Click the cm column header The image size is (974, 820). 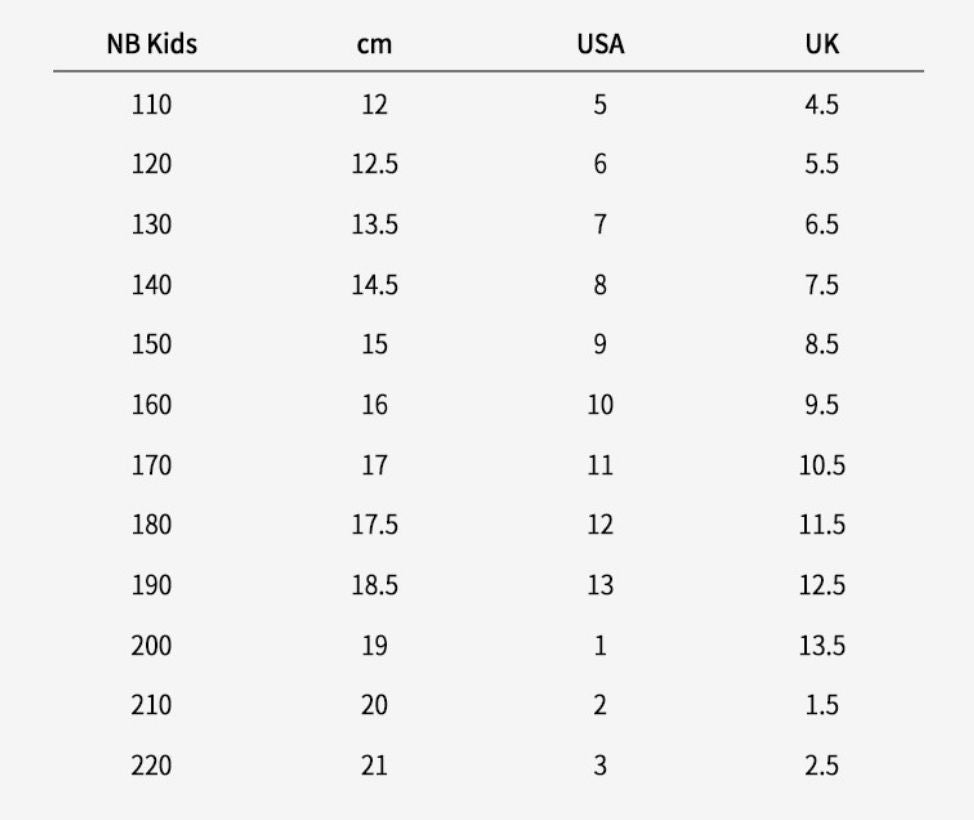click(374, 45)
